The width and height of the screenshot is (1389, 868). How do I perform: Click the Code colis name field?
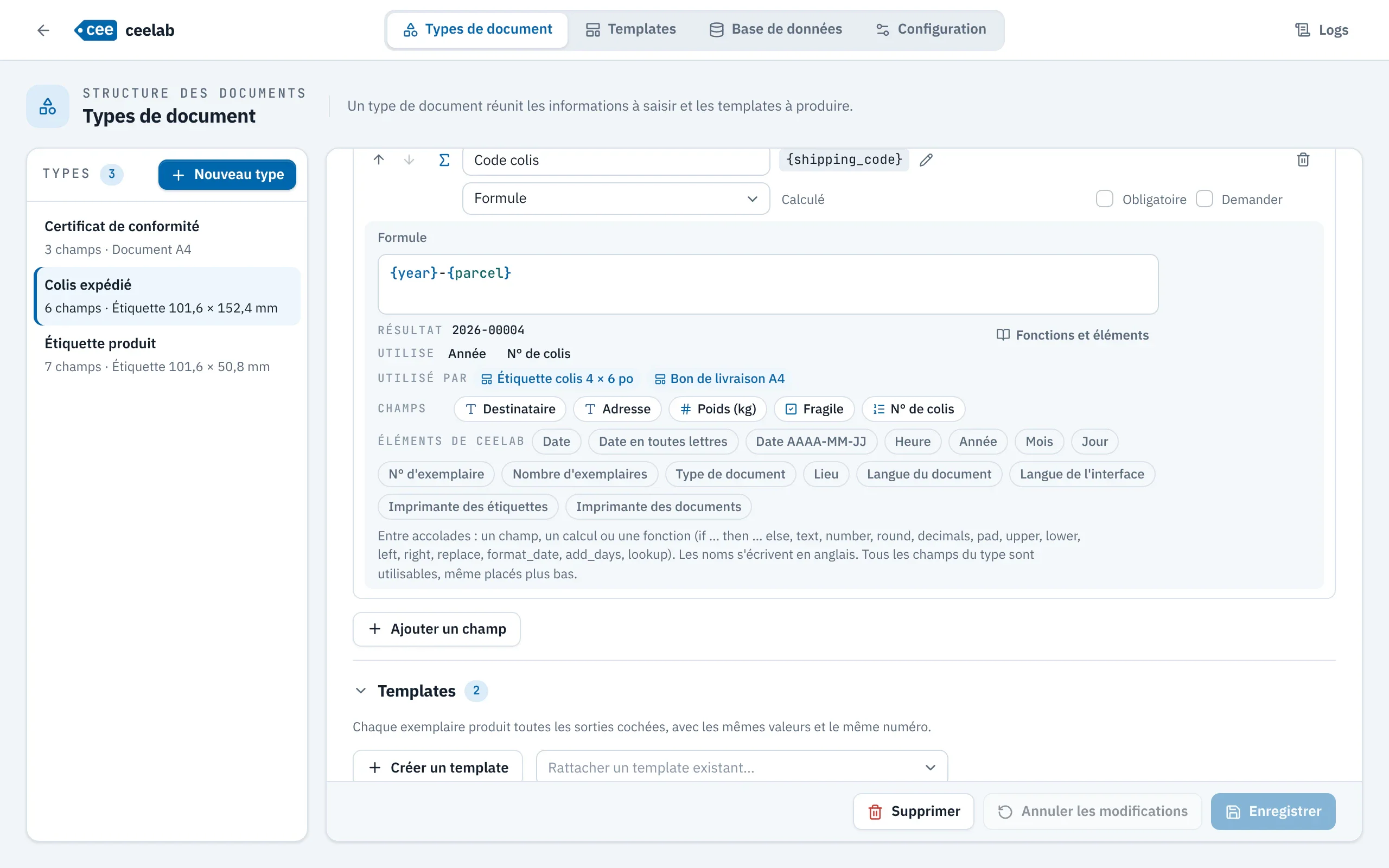point(616,161)
